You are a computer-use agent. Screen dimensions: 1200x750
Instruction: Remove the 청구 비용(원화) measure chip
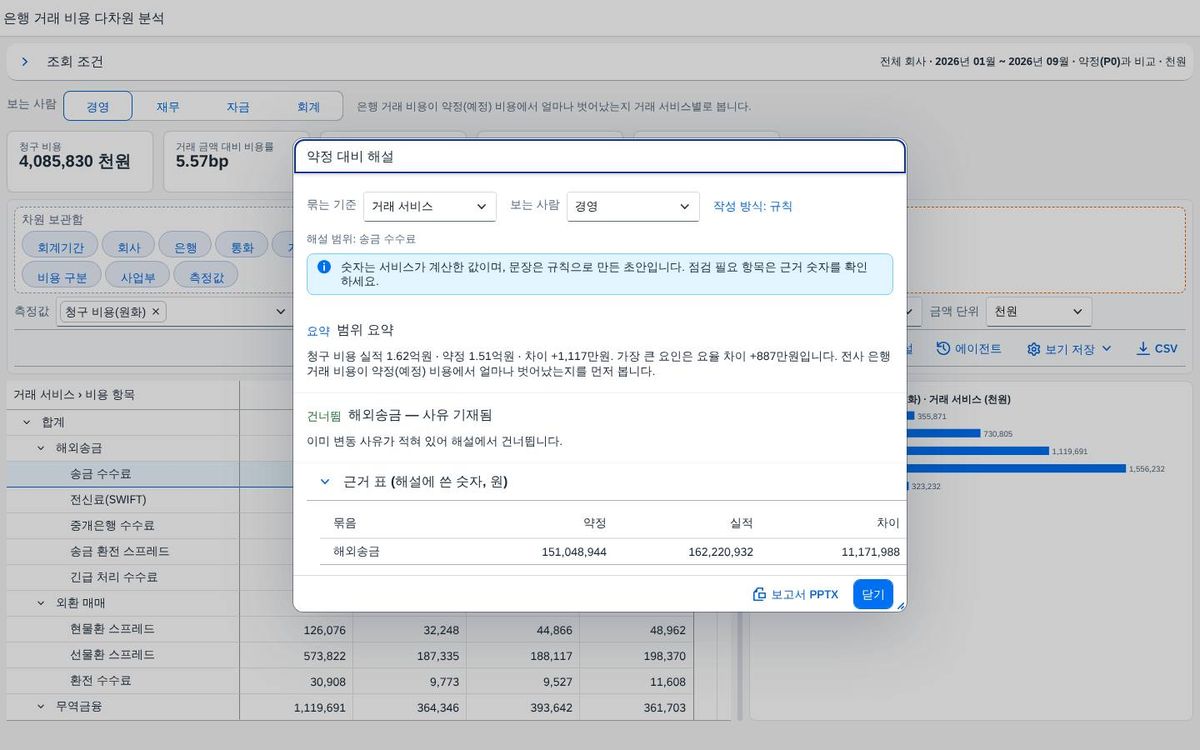[155, 312]
